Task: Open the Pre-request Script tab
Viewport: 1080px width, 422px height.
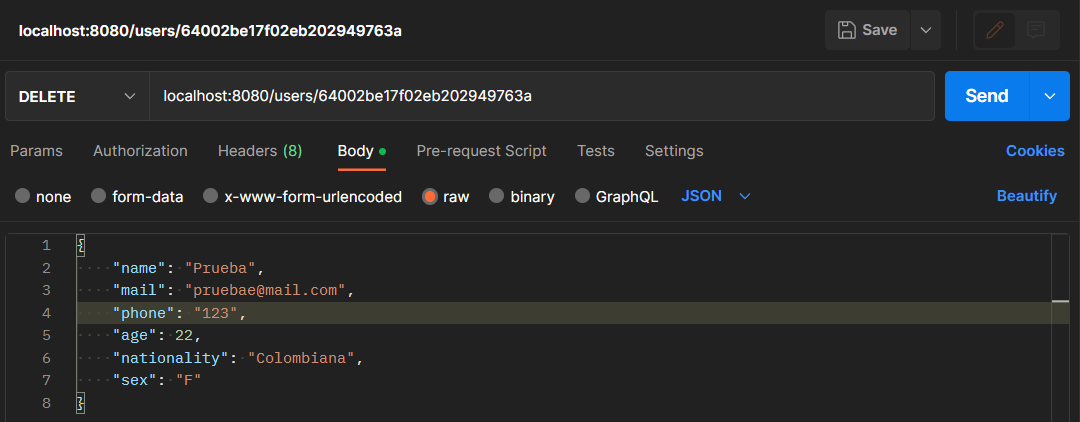Action: [481, 151]
